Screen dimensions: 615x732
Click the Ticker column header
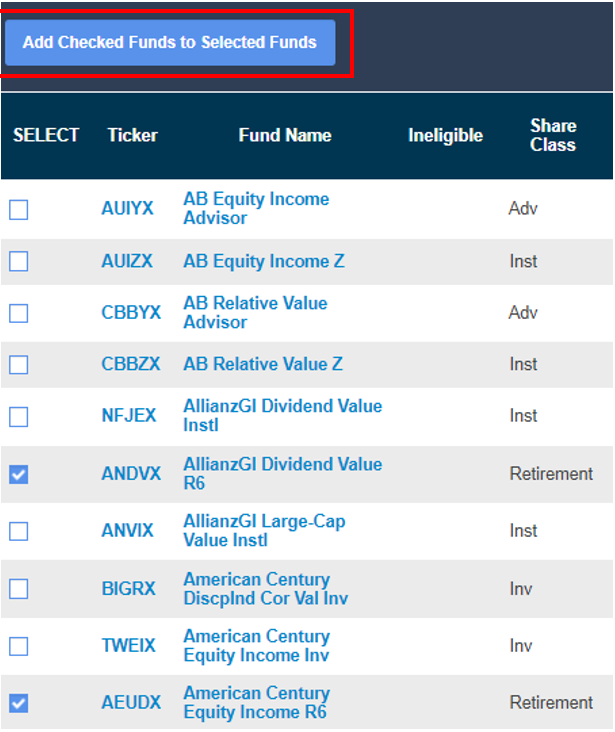tap(133, 135)
